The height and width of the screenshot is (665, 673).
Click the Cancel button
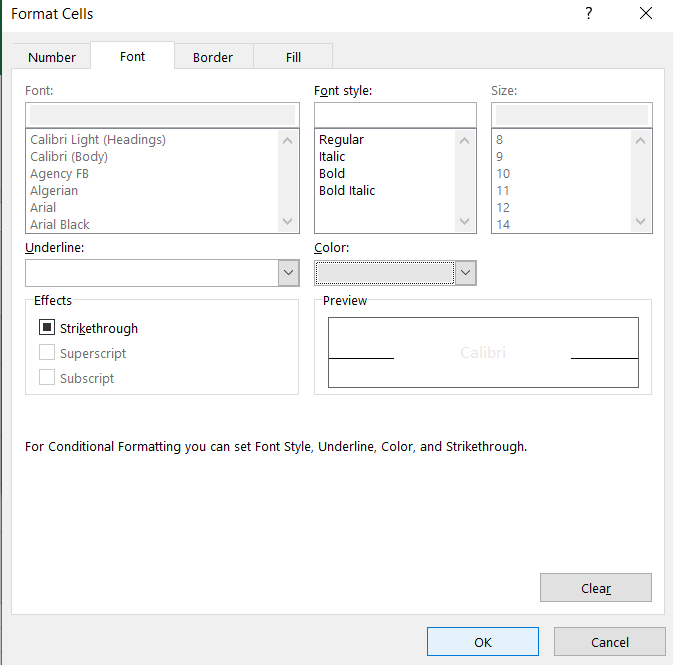coord(609,642)
